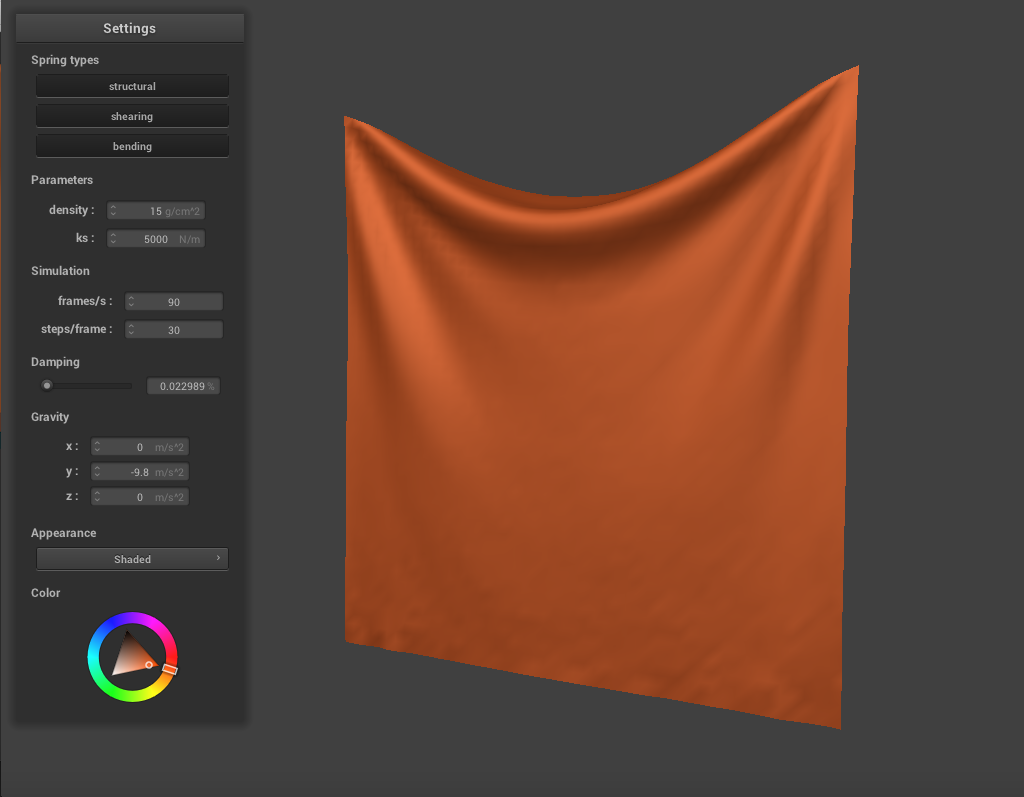The image size is (1024, 797).
Task: Click the steps/frame value 30 field
Action: click(x=174, y=330)
